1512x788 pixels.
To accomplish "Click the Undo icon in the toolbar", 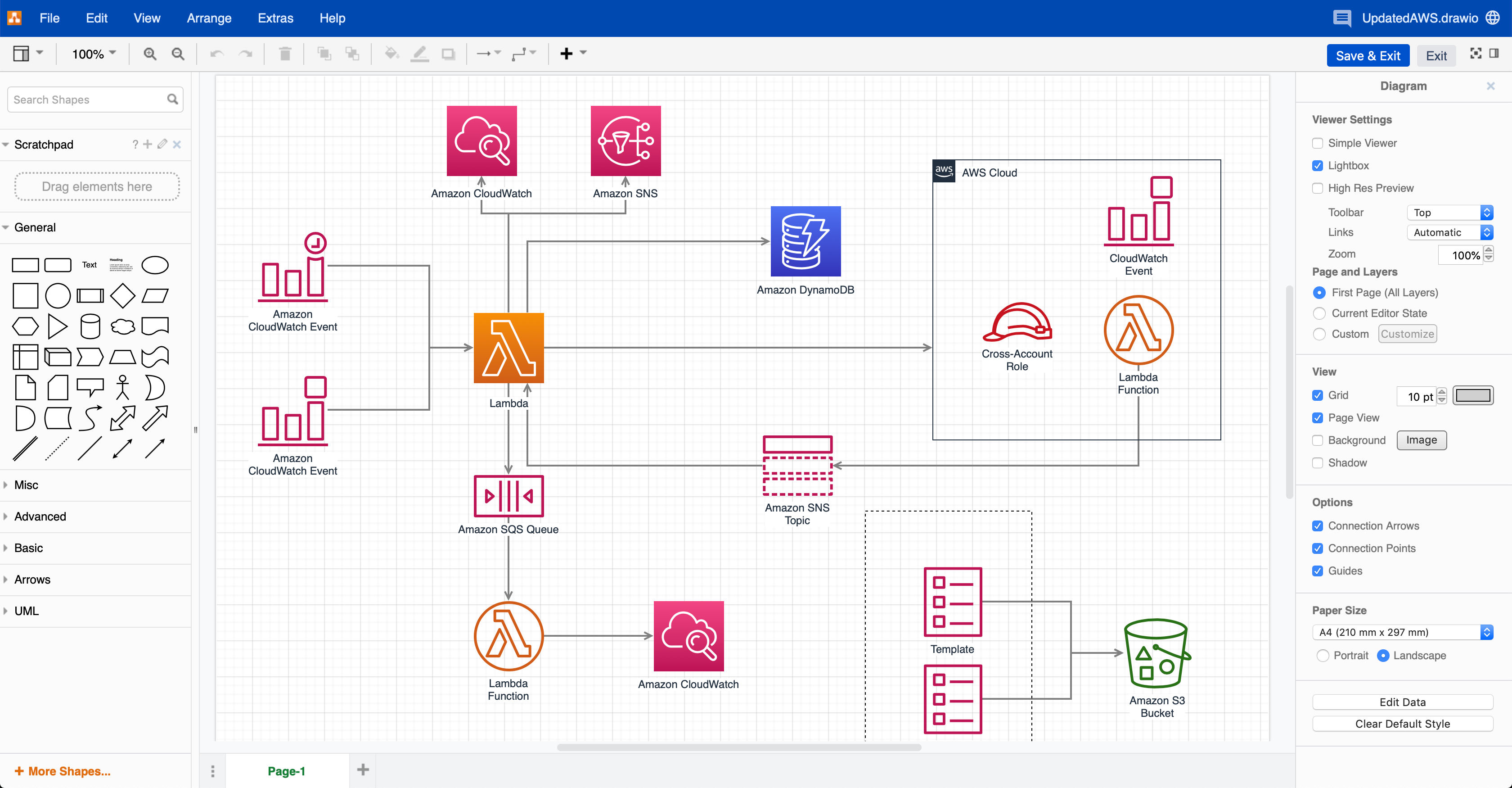I will 216,54.
